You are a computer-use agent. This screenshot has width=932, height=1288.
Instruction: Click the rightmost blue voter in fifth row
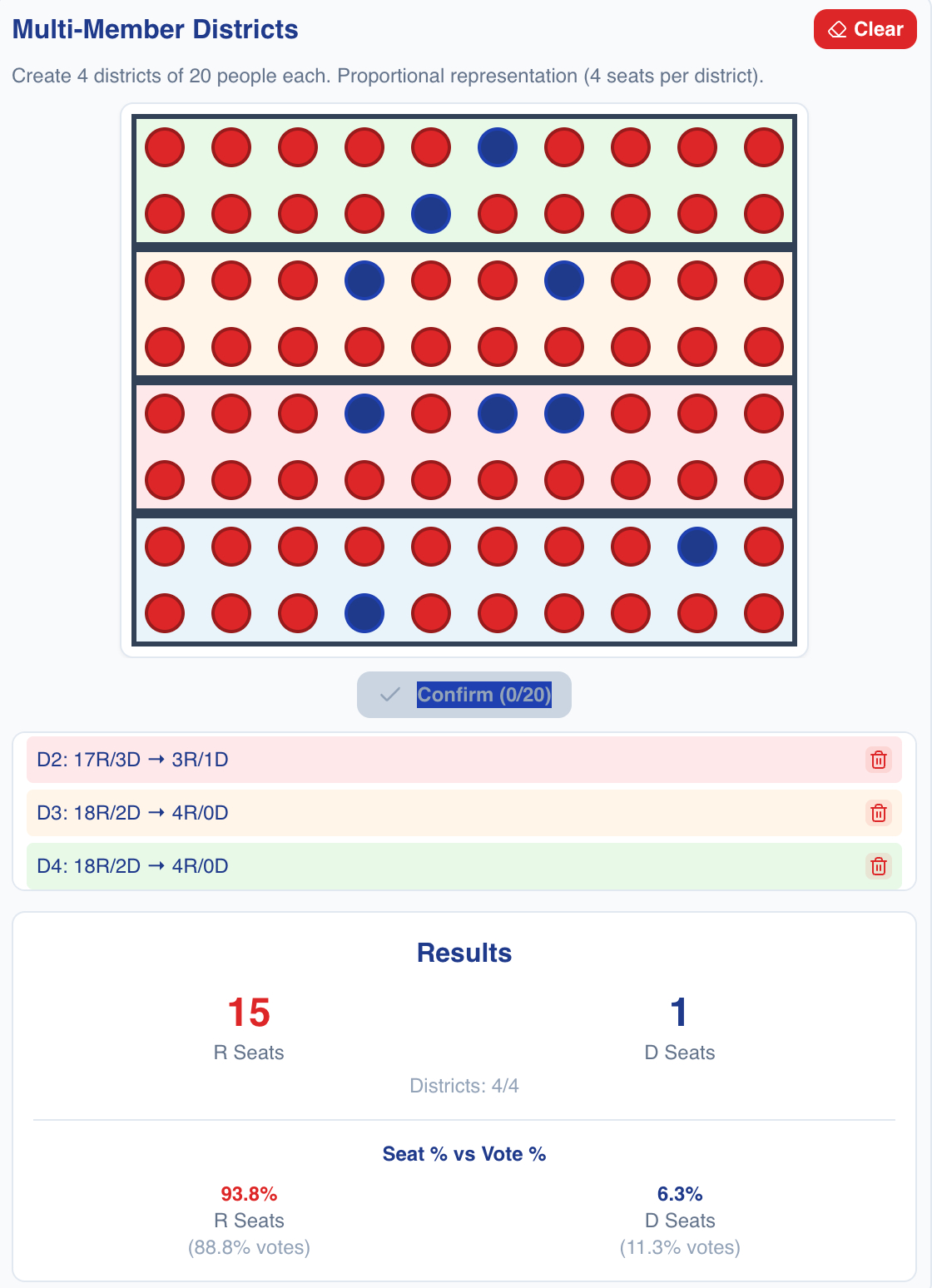click(x=564, y=414)
